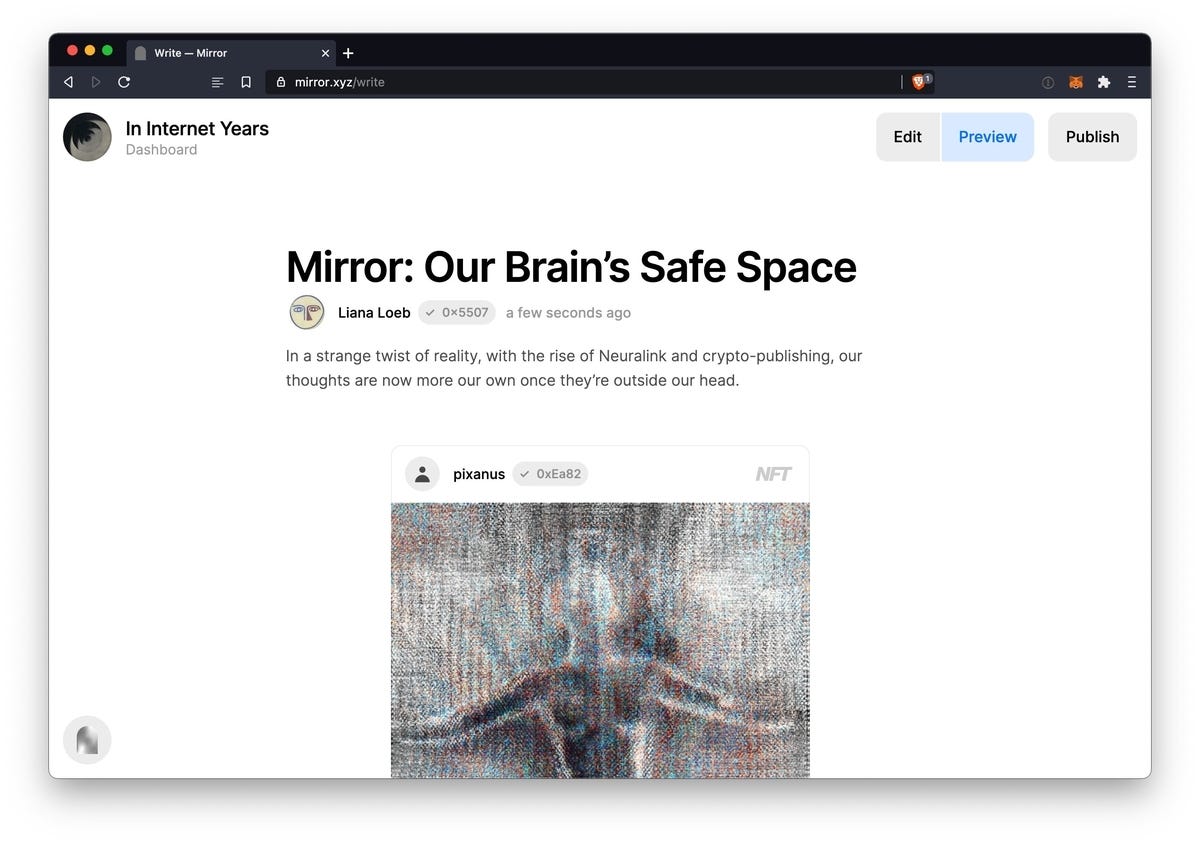Switch to Preview mode
The height and width of the screenshot is (843, 1200).
pos(987,137)
